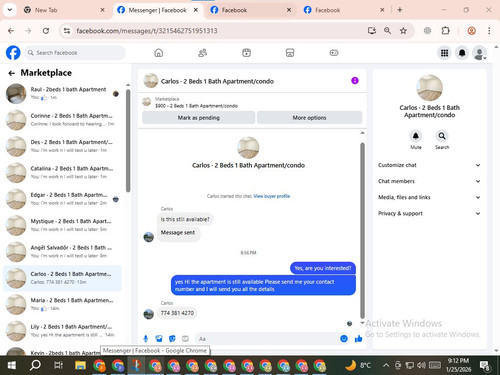Open the Facebook menu grid icon
The image size is (500, 375).
coord(444,53)
